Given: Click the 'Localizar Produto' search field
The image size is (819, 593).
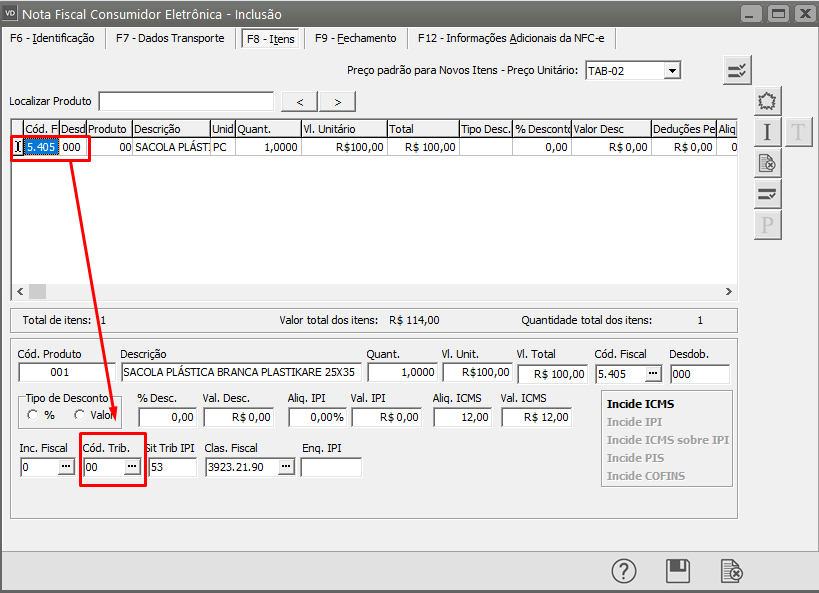Looking at the screenshot, I should [x=186, y=101].
